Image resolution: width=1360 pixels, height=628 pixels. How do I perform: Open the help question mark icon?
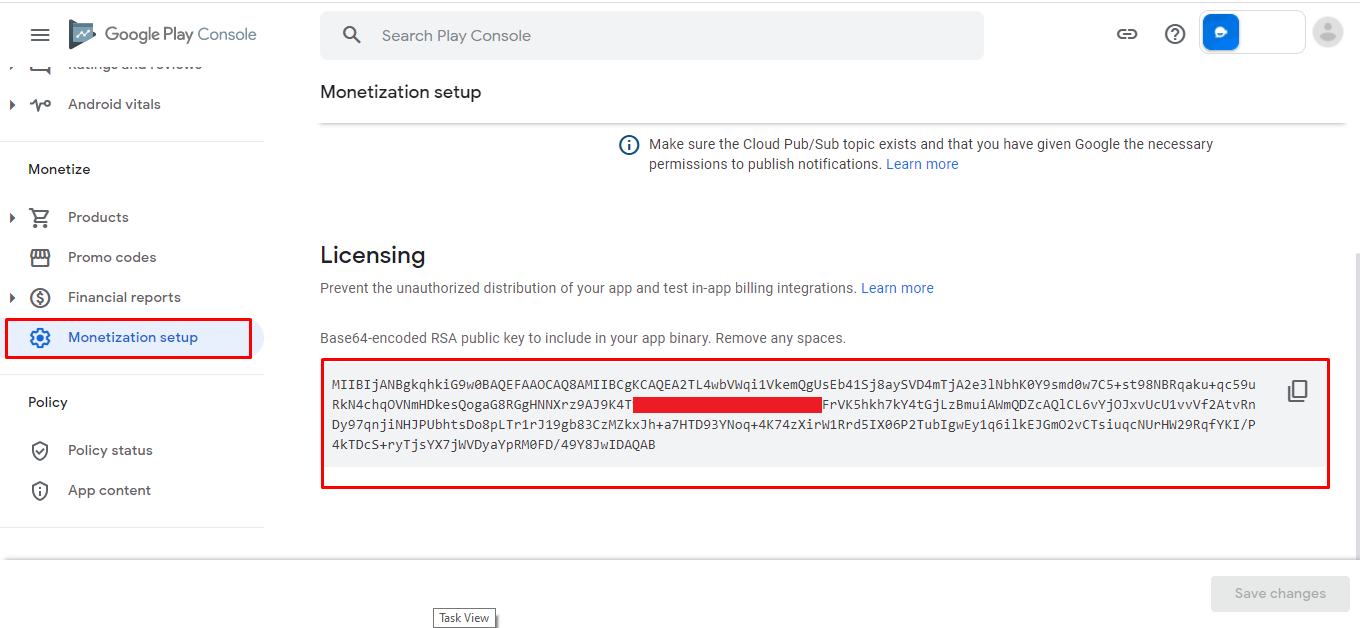tap(1175, 34)
